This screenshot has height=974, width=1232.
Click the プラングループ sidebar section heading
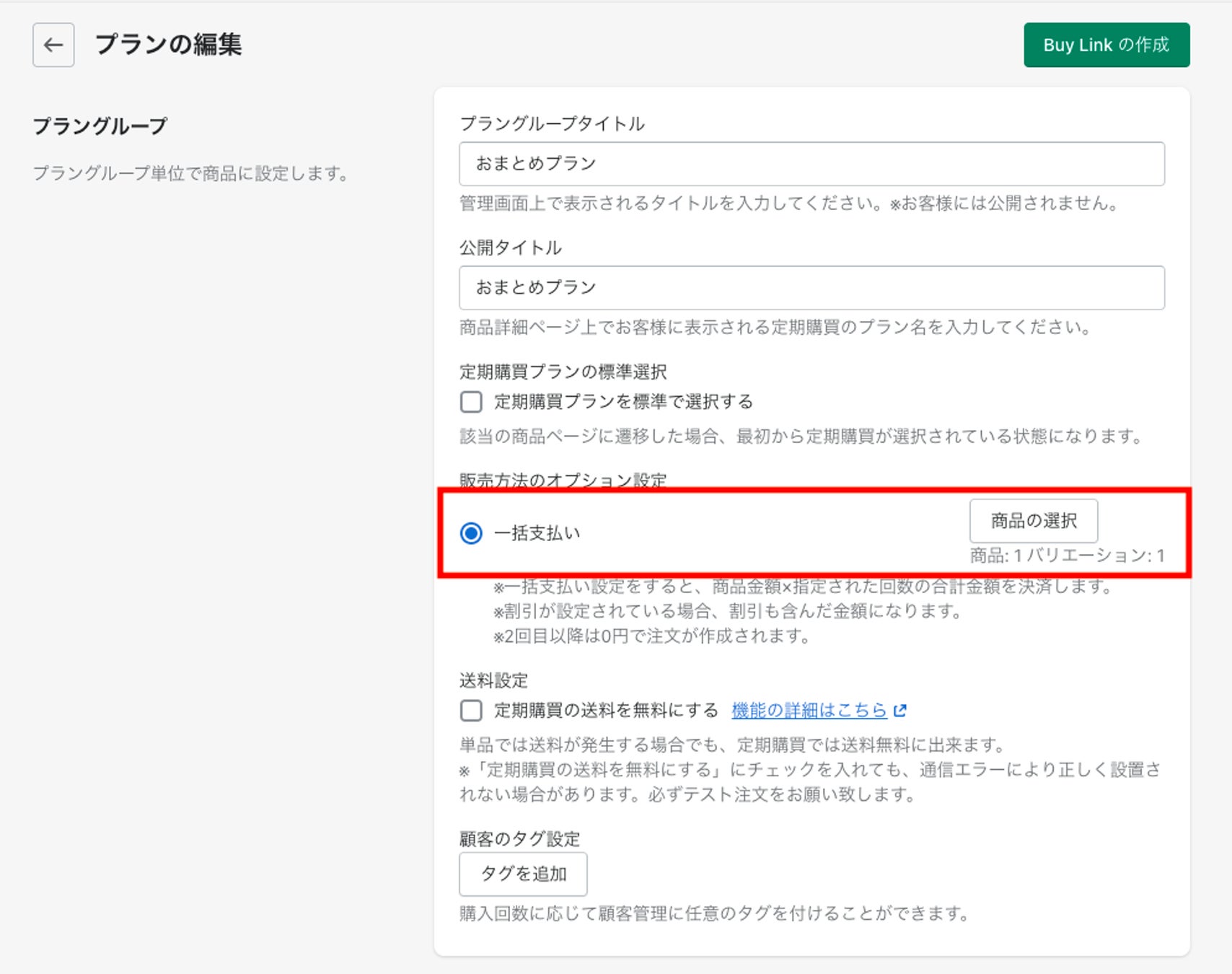pos(100,126)
